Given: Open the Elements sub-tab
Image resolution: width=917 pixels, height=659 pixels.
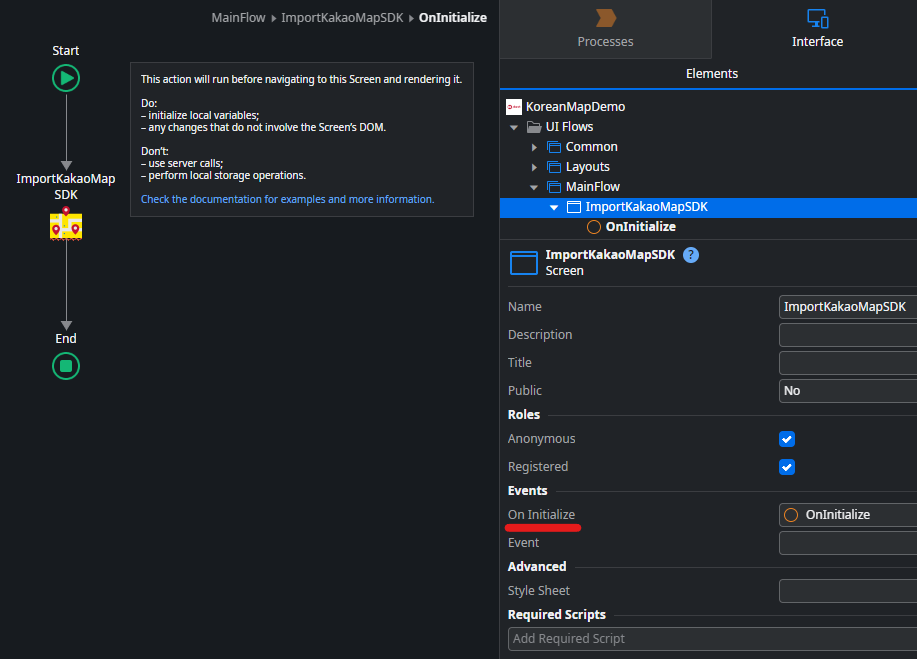Looking at the screenshot, I should pos(712,74).
